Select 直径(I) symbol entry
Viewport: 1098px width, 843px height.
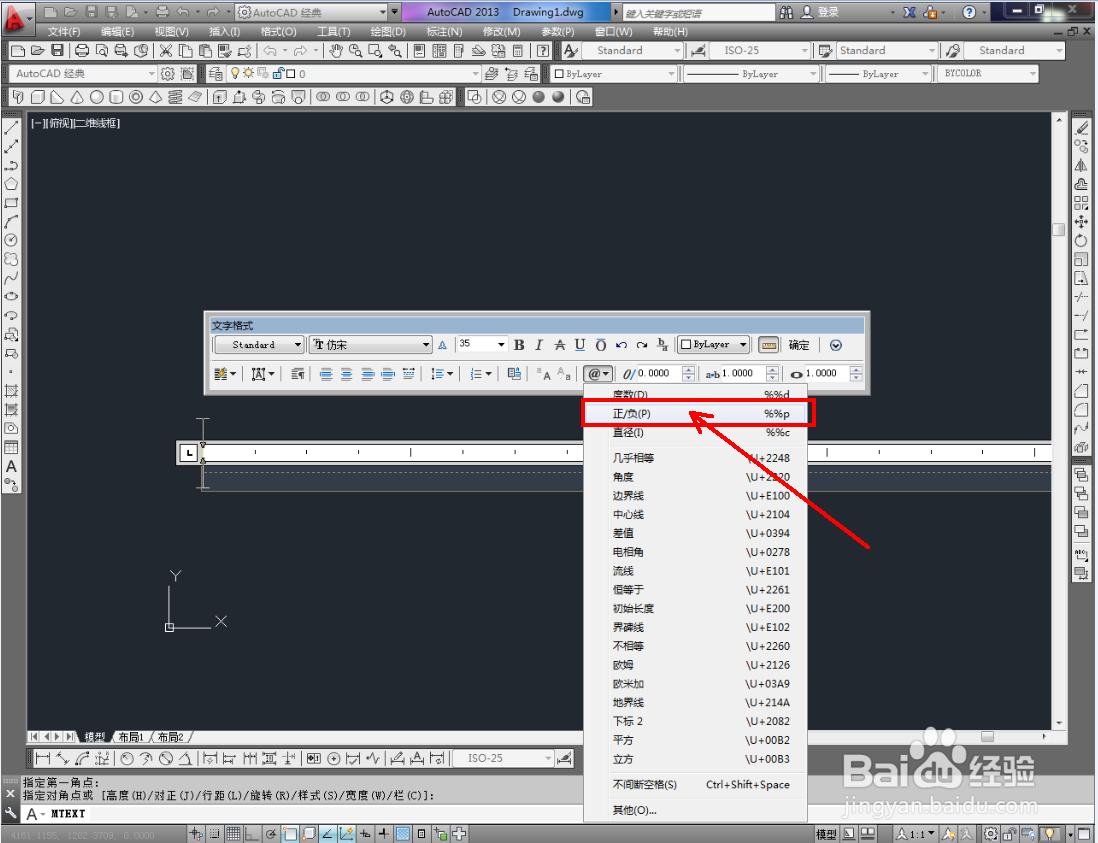(695, 433)
